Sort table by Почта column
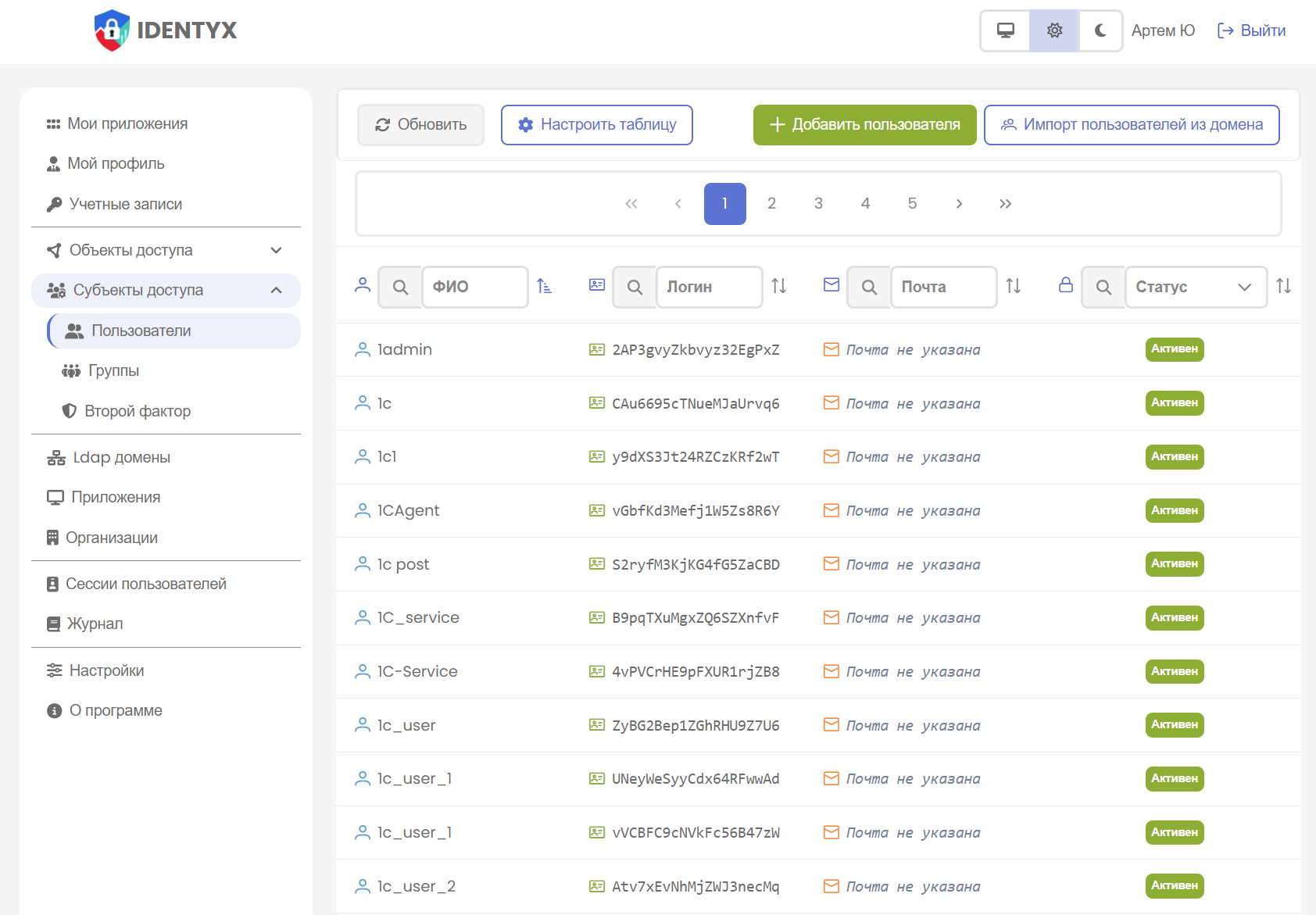Screen dimensions: 1316x915 click(x=1014, y=287)
